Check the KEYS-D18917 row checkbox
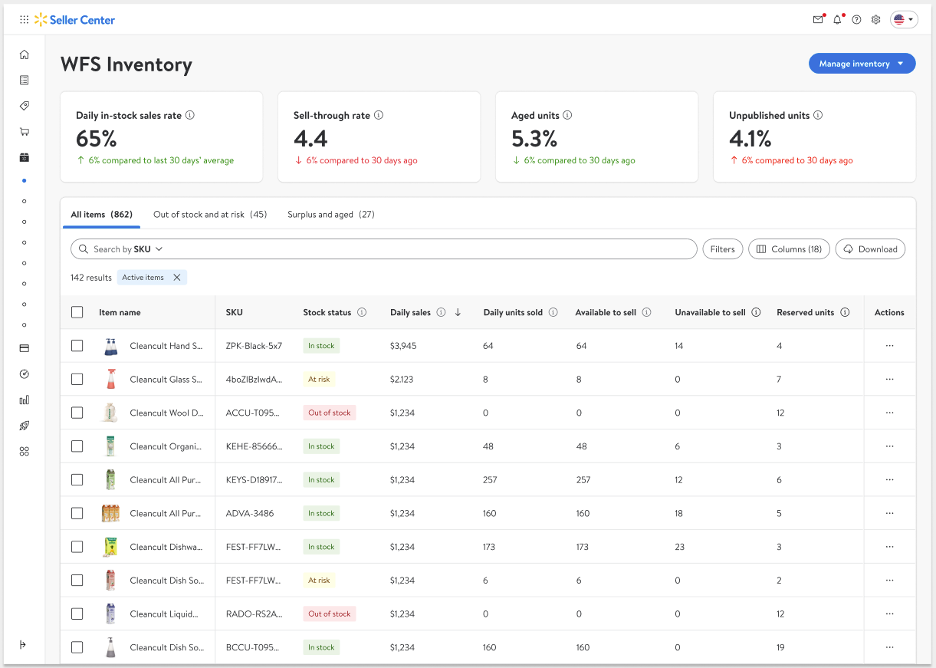The image size is (936, 668). pos(77,479)
